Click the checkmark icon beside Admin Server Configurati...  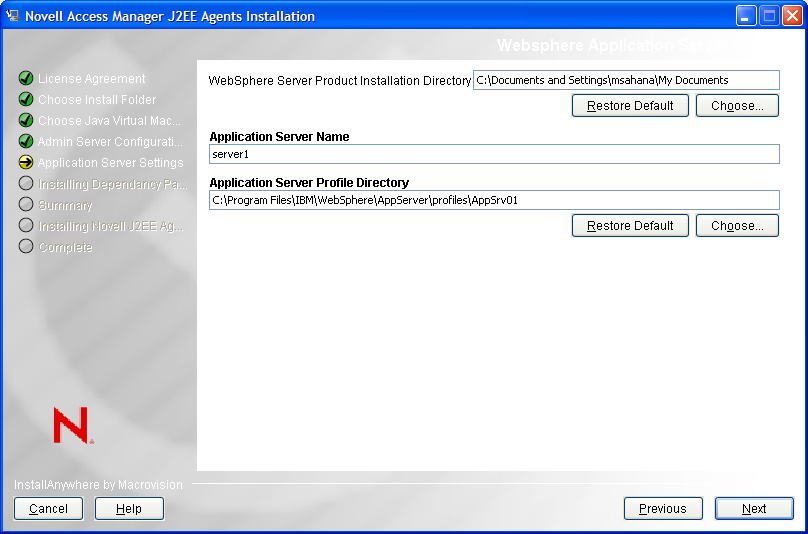[26, 141]
